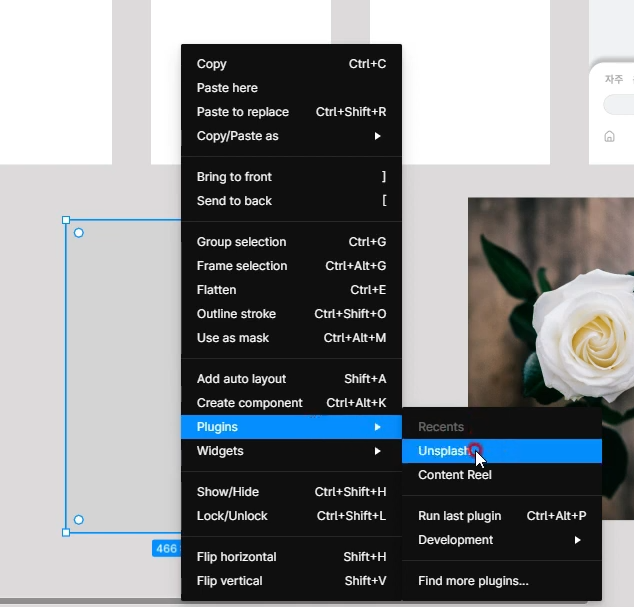Click the bottom-left corner radius handle
Screen dimensions: 634x607
79,520
